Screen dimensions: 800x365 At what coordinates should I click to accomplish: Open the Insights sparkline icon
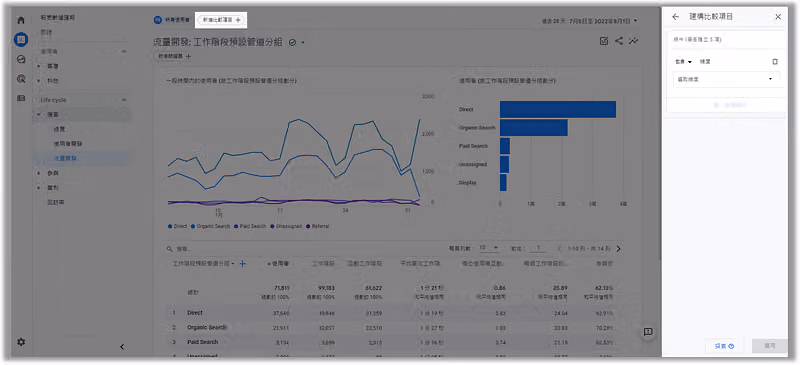pyautogui.click(x=634, y=41)
